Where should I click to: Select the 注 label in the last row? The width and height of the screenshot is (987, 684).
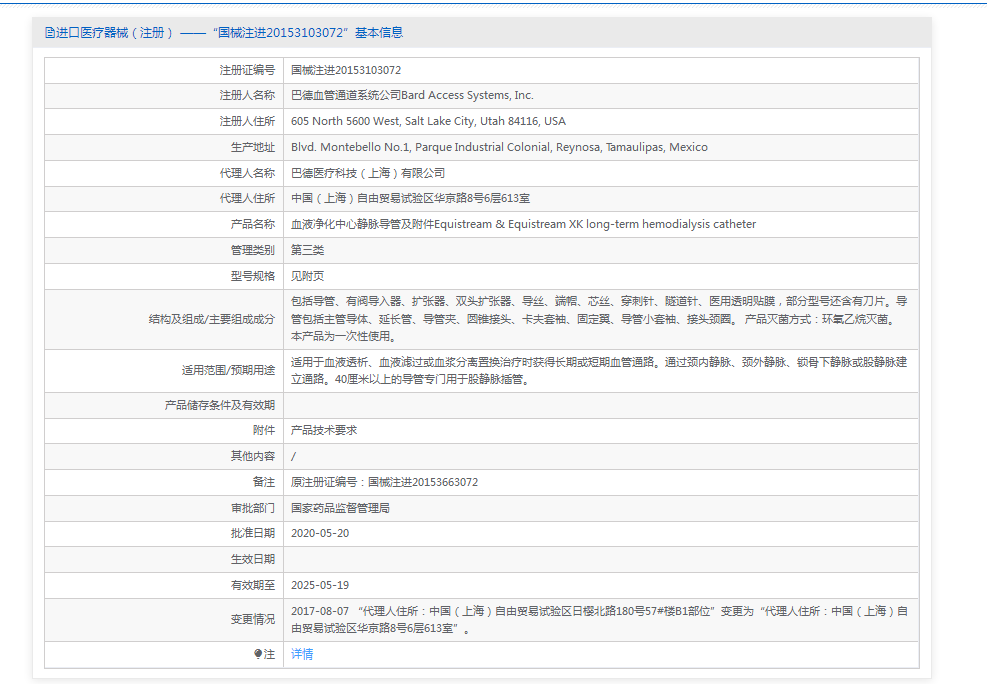[269, 654]
